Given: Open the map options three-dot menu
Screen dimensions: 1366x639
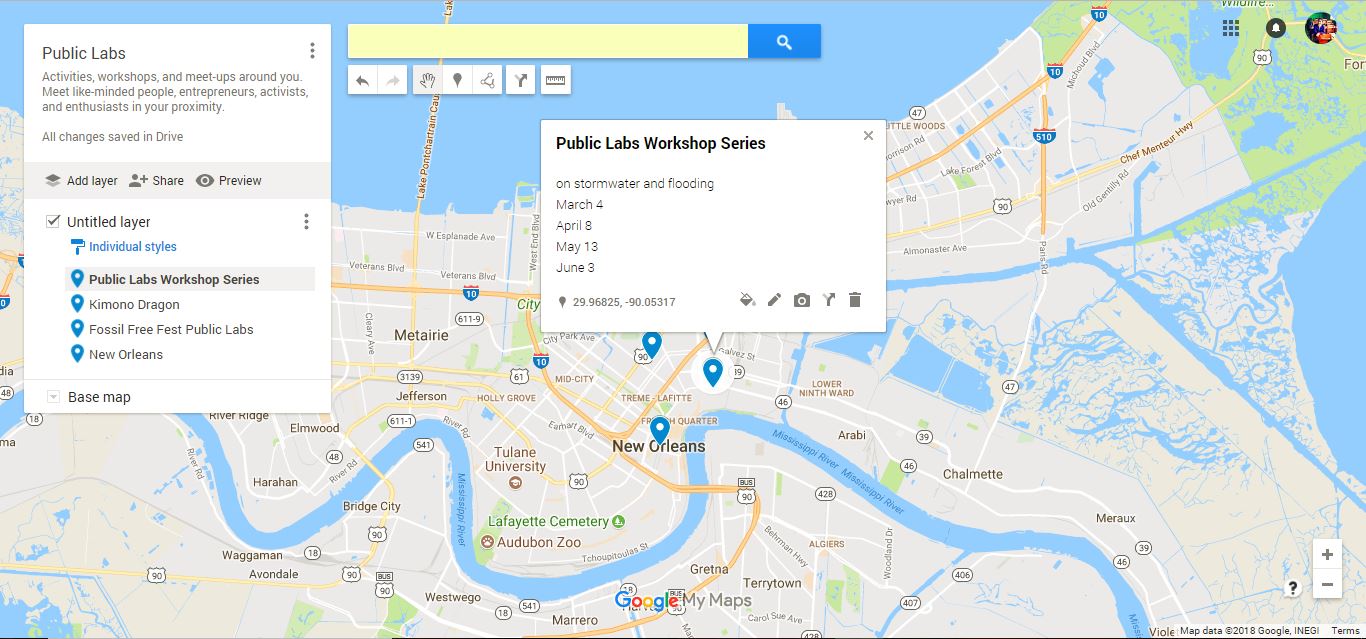Looking at the screenshot, I should click(313, 51).
